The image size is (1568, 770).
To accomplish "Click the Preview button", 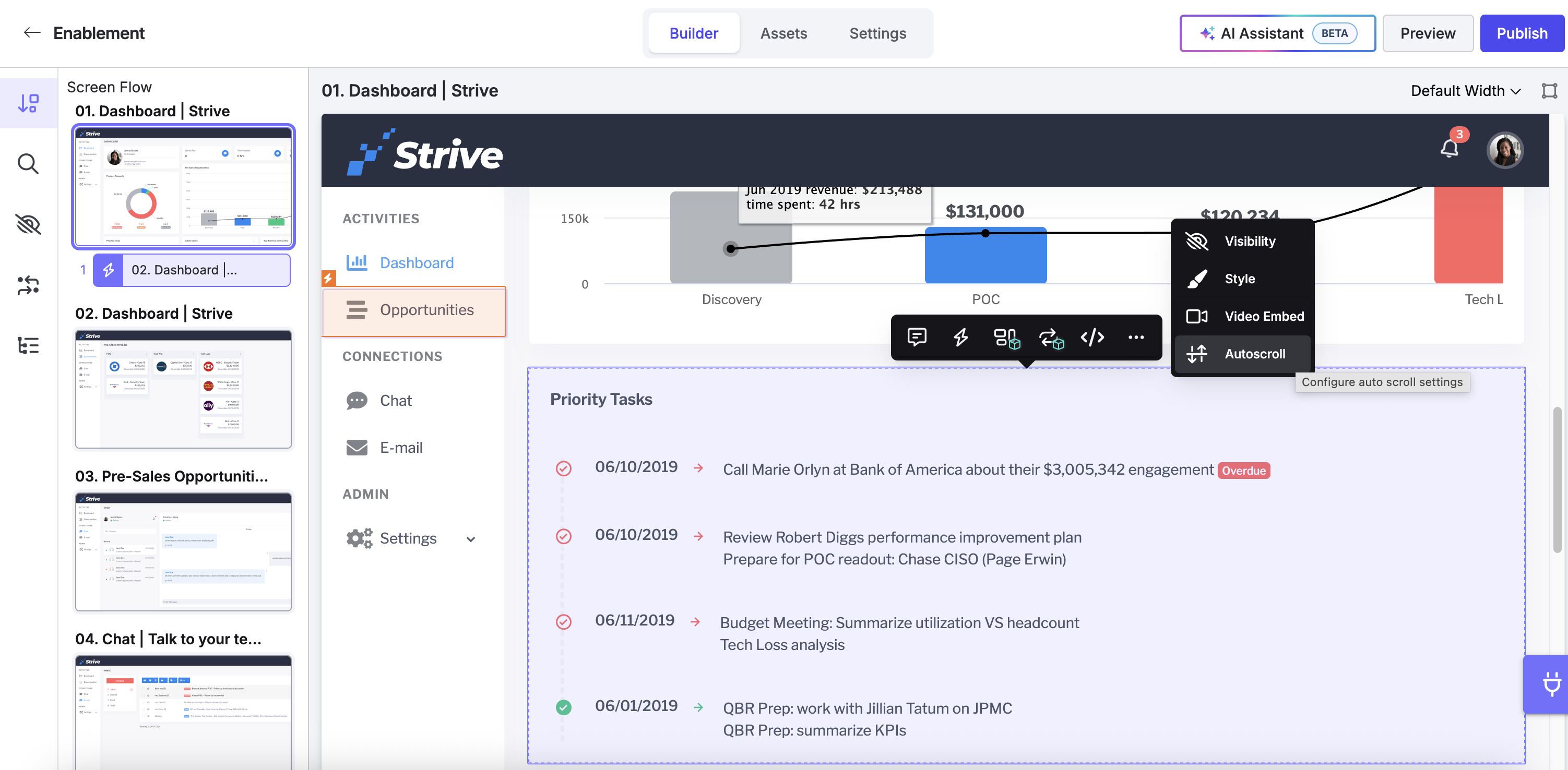I will (x=1428, y=33).
